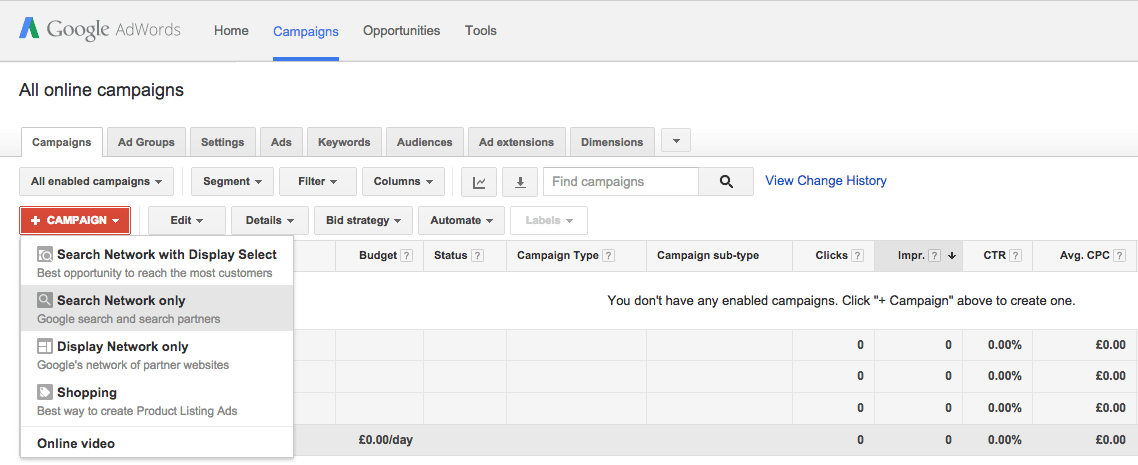Click the help icon beside Campaign Type
1138x465 pixels.
[x=608, y=255]
